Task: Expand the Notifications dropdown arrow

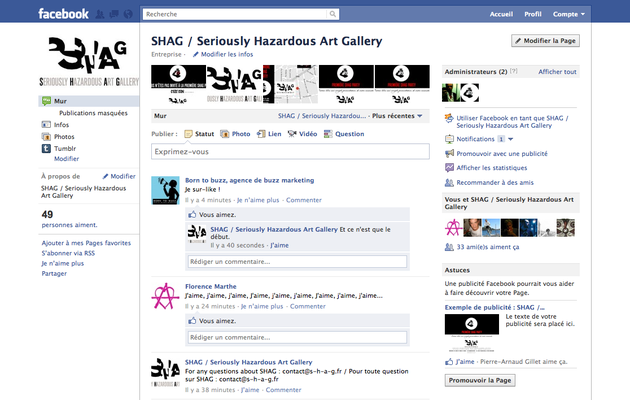Action: pos(511,139)
